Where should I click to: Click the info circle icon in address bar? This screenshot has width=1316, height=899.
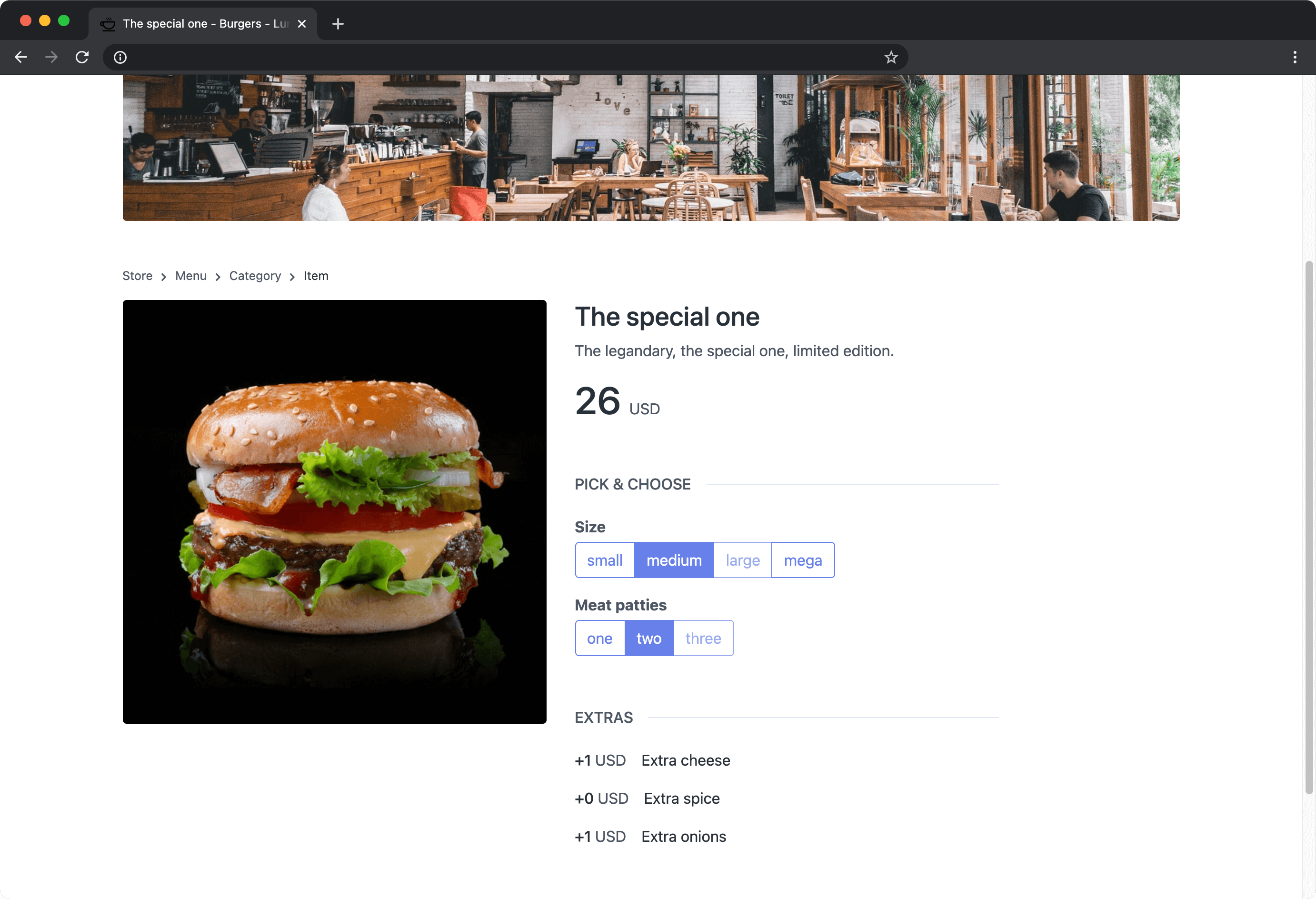pos(120,56)
